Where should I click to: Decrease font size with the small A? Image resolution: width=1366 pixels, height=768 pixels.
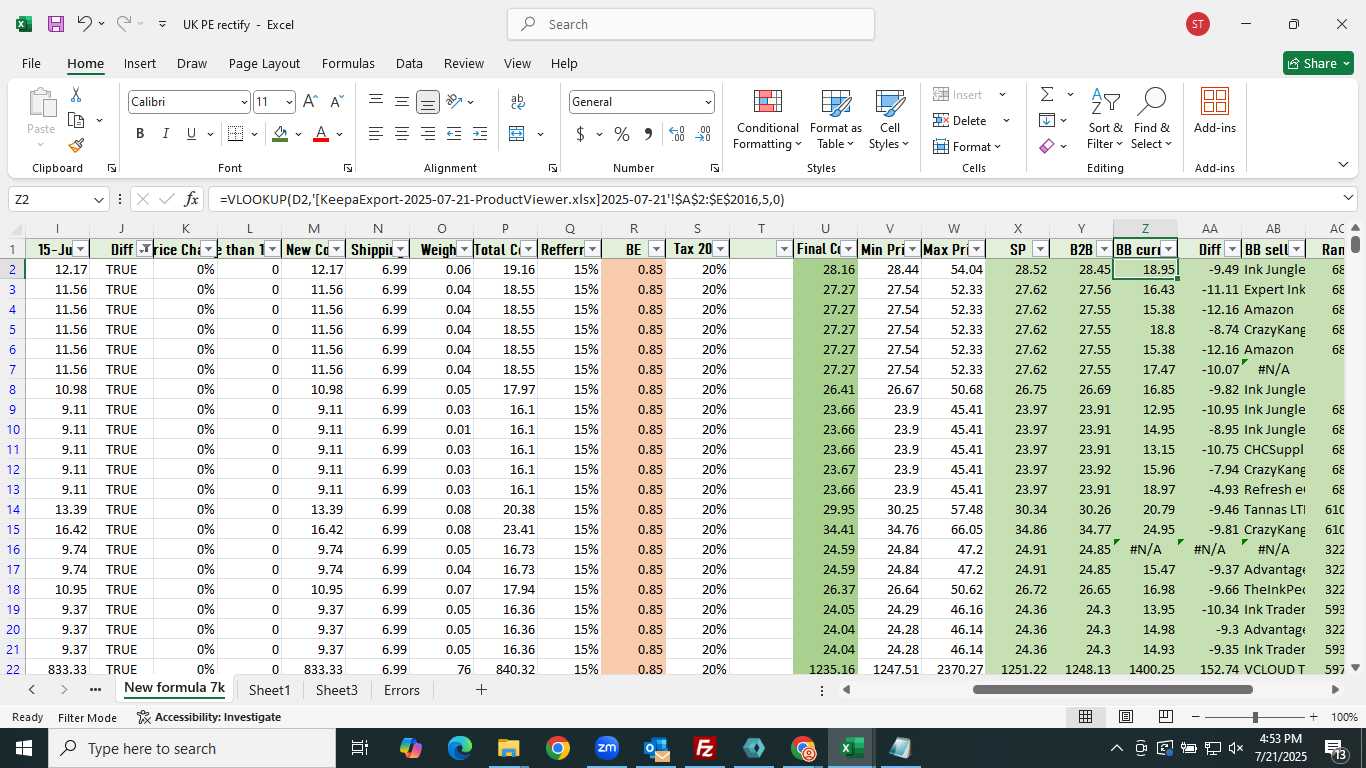tap(337, 102)
